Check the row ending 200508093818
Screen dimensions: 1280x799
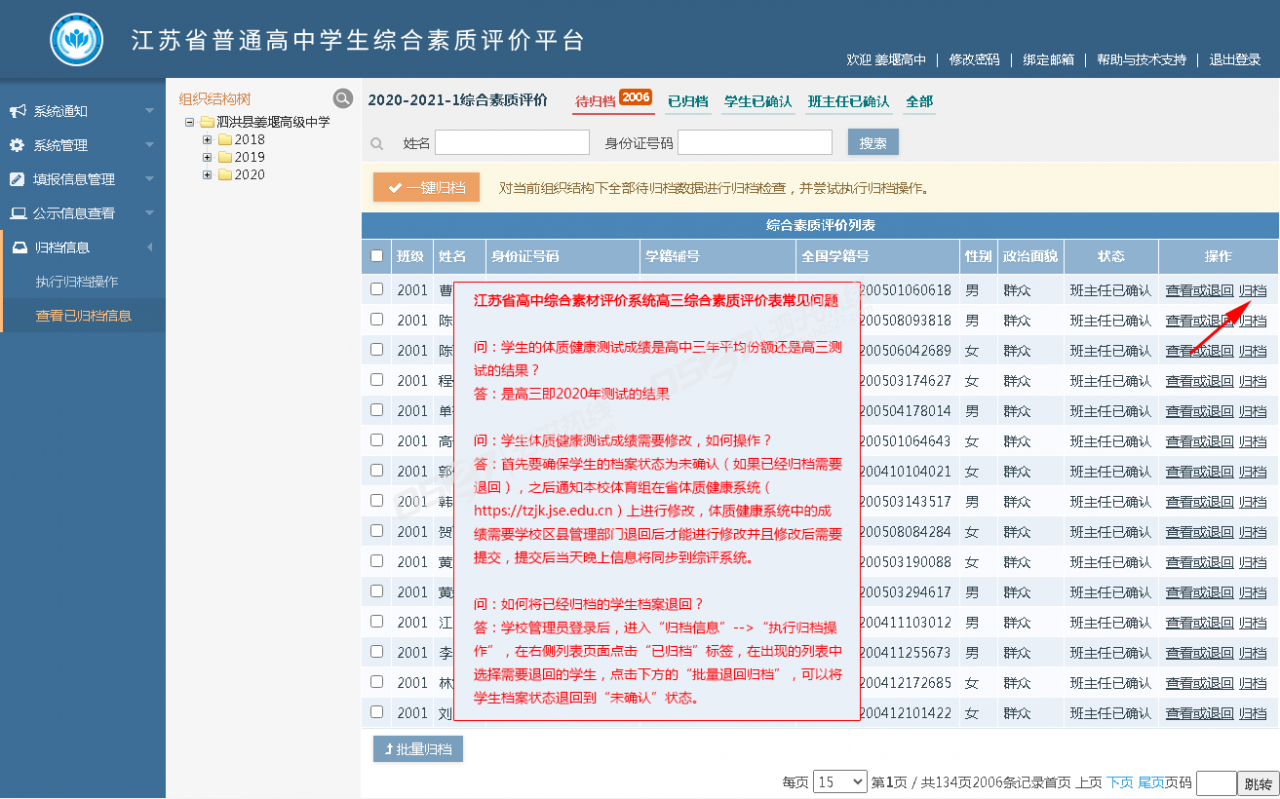(377, 319)
